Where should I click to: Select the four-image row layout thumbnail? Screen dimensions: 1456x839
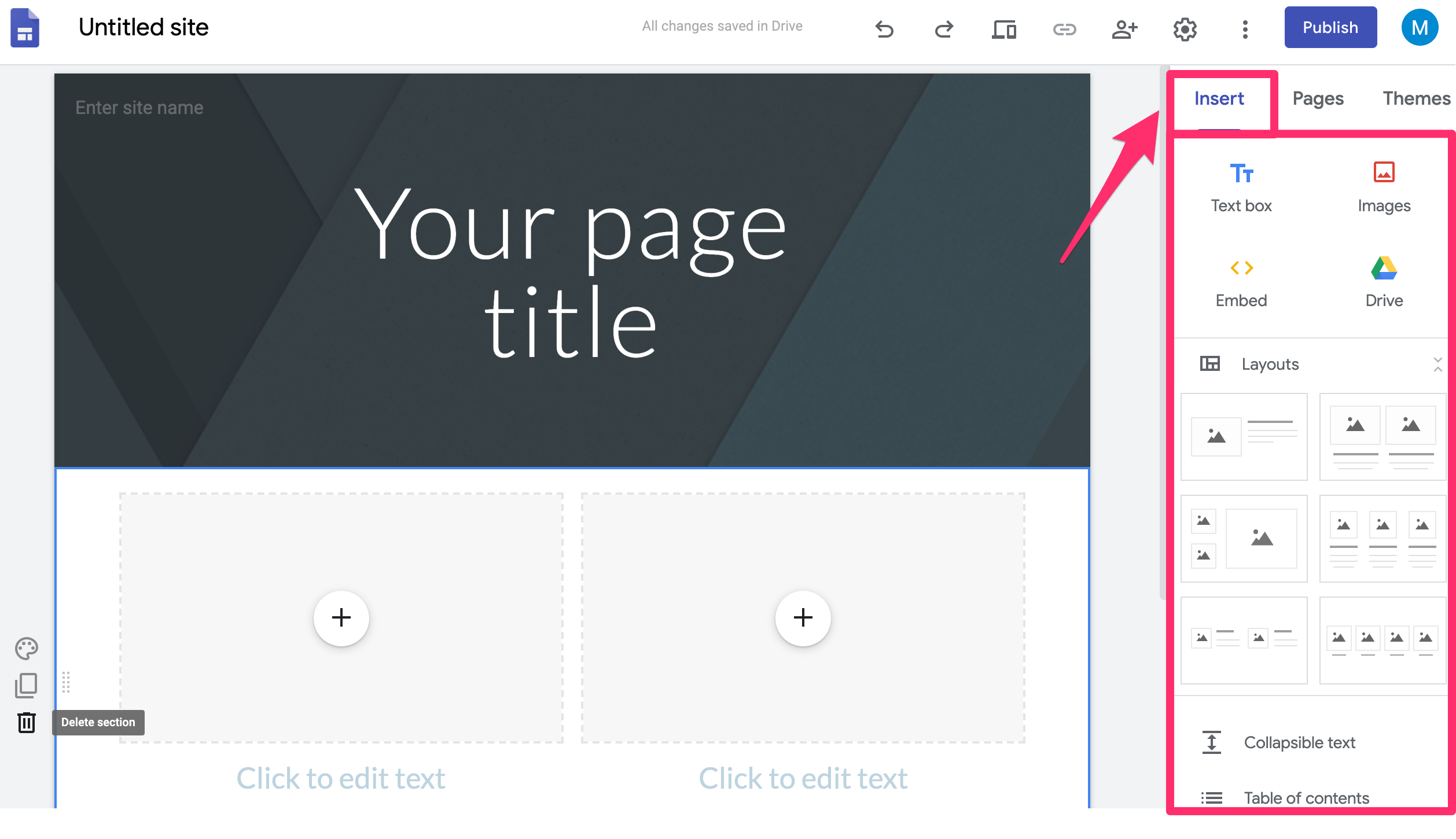click(x=1382, y=641)
